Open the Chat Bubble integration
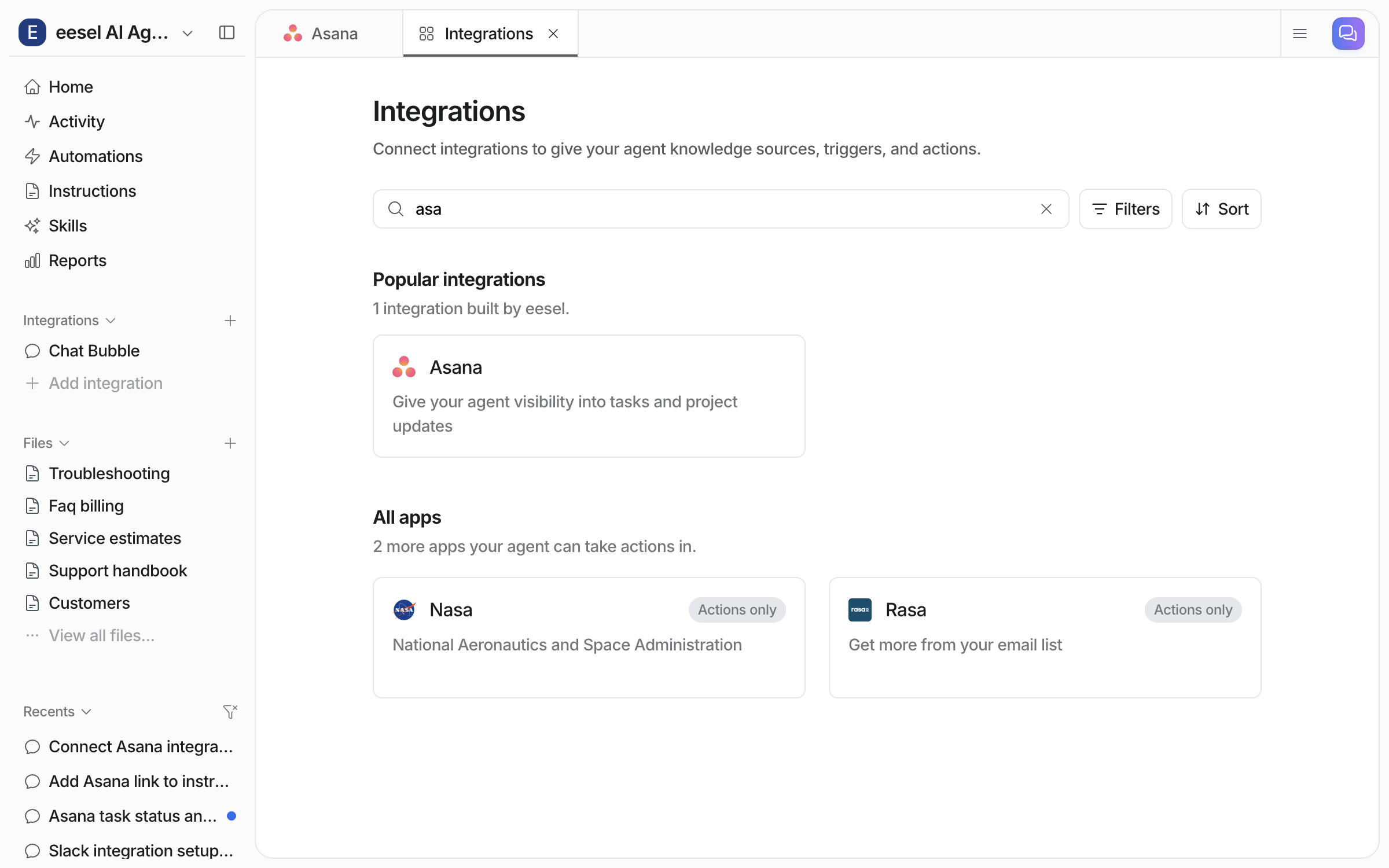Viewport: 1389px width, 868px height. [127, 351]
